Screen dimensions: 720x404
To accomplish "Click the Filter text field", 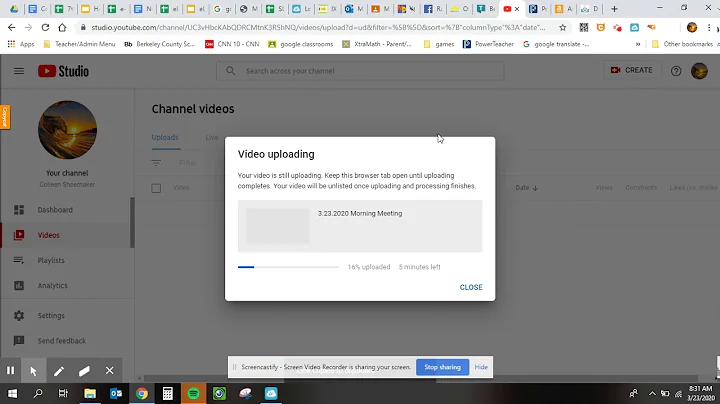I will (x=187, y=163).
